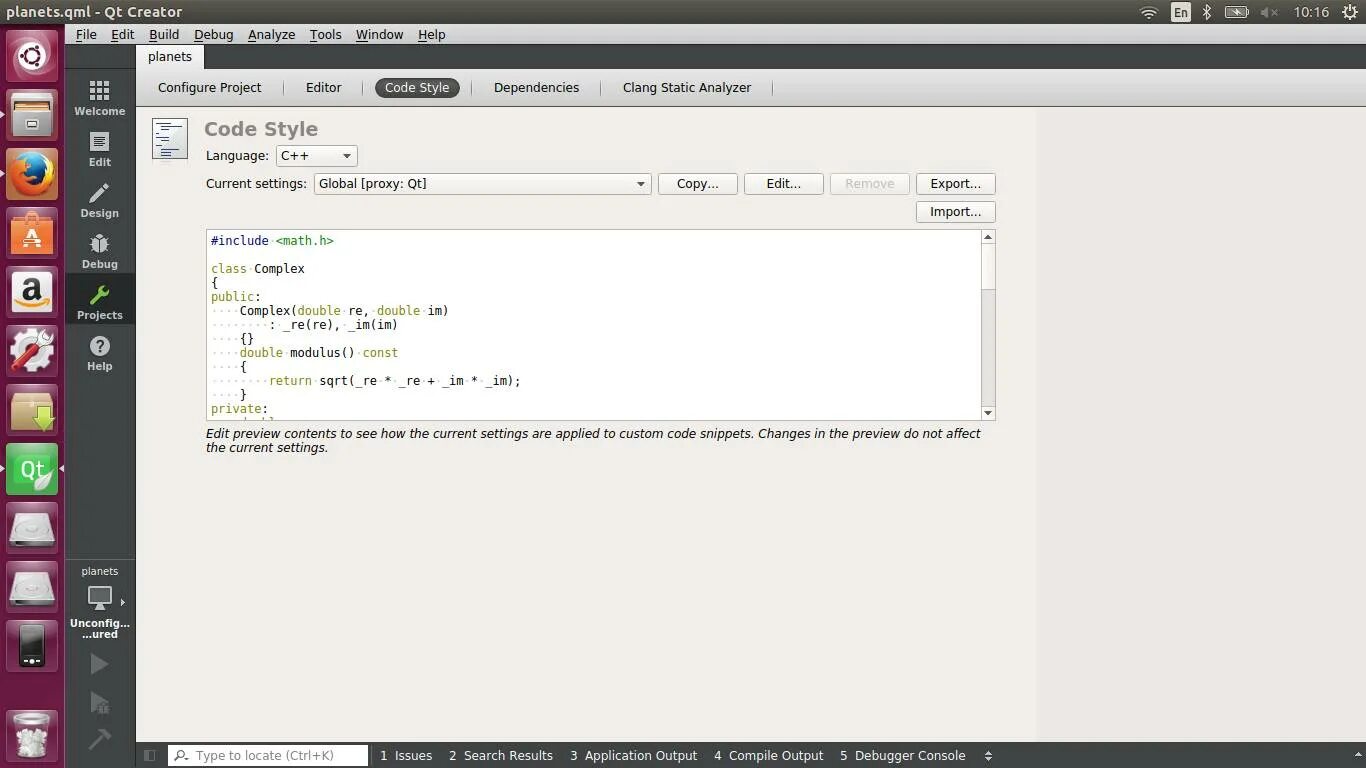The image size is (1366, 768).
Task: Open the Search Results pane
Action: coord(500,756)
